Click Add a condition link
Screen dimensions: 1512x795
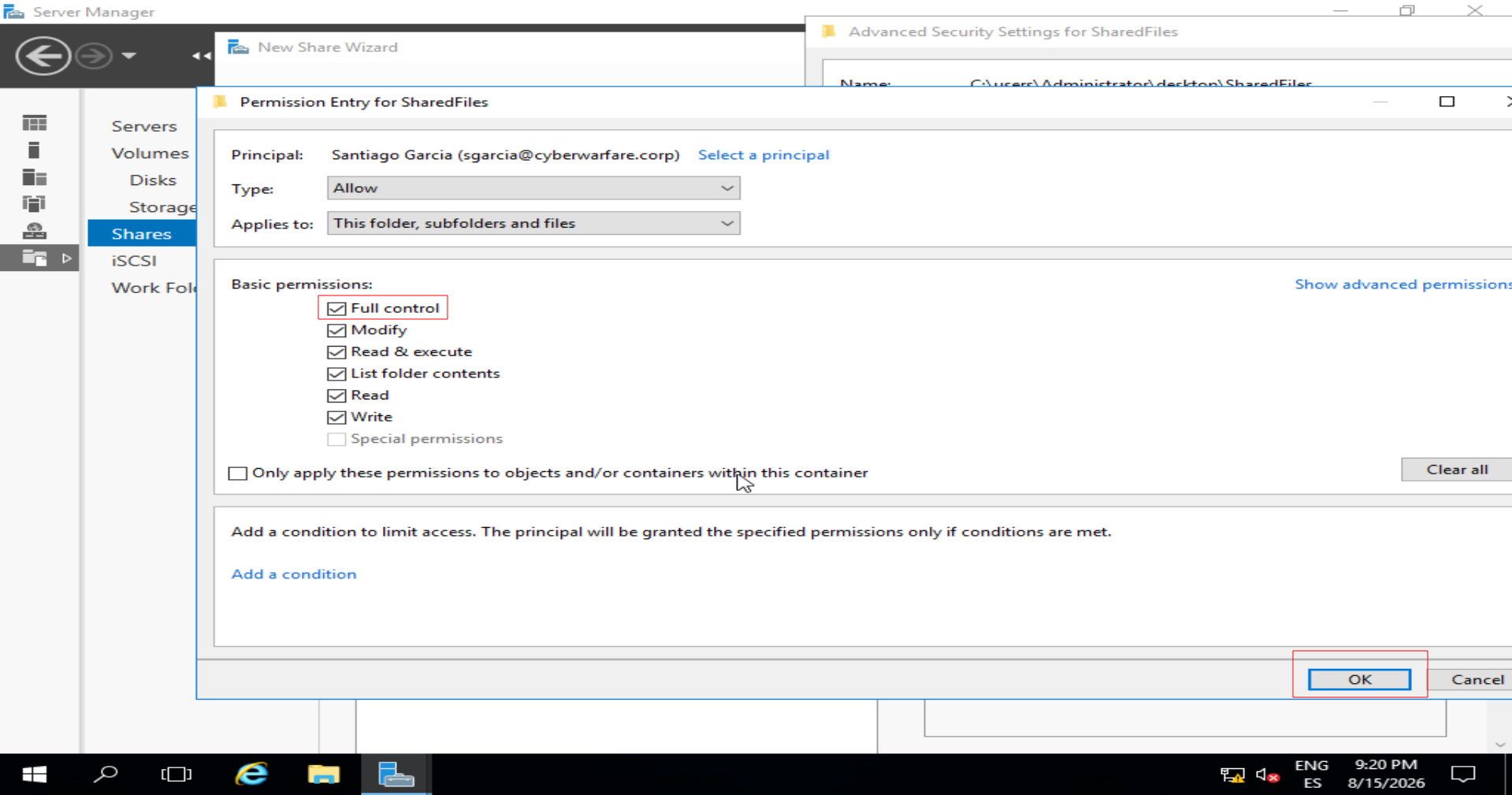294,574
